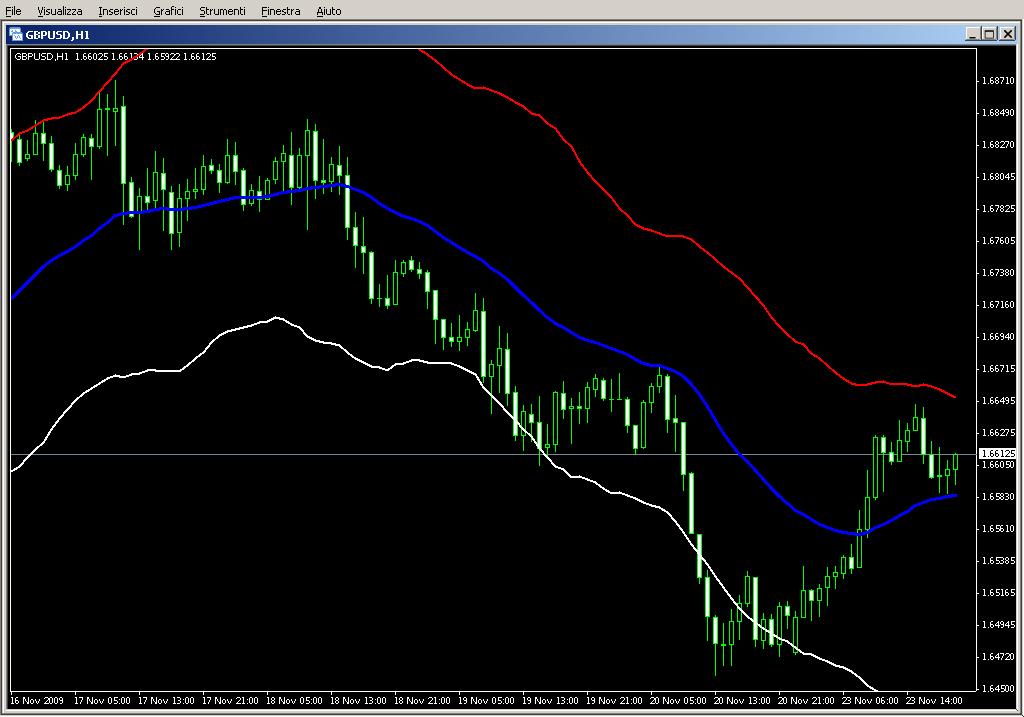The height and width of the screenshot is (717, 1024).
Task: Click the GBPUSD,H1 title bar text
Action: [x=57, y=35]
